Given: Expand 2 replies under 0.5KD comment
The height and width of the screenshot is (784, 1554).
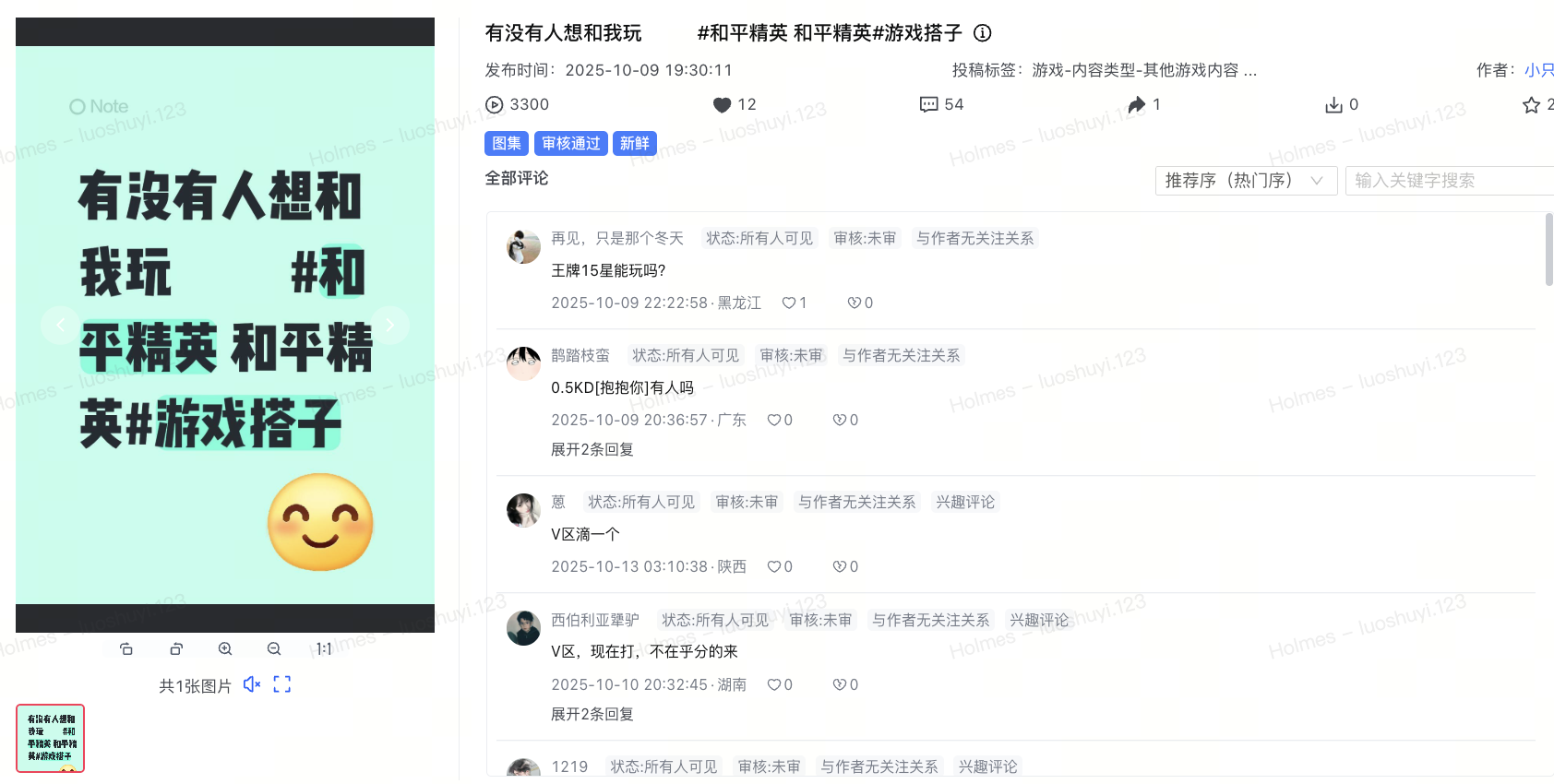Looking at the screenshot, I should click(592, 450).
